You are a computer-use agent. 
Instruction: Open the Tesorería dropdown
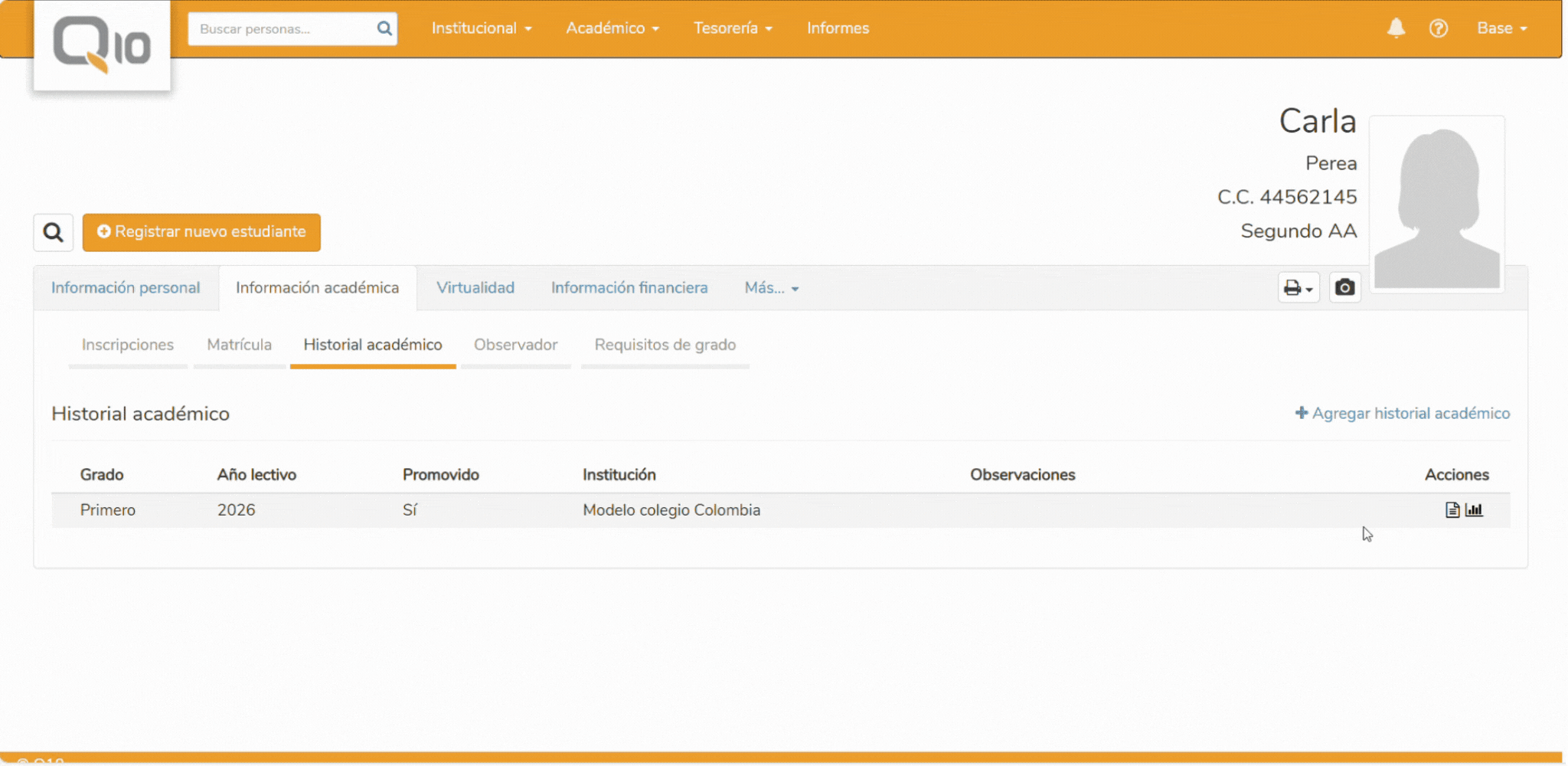732,28
